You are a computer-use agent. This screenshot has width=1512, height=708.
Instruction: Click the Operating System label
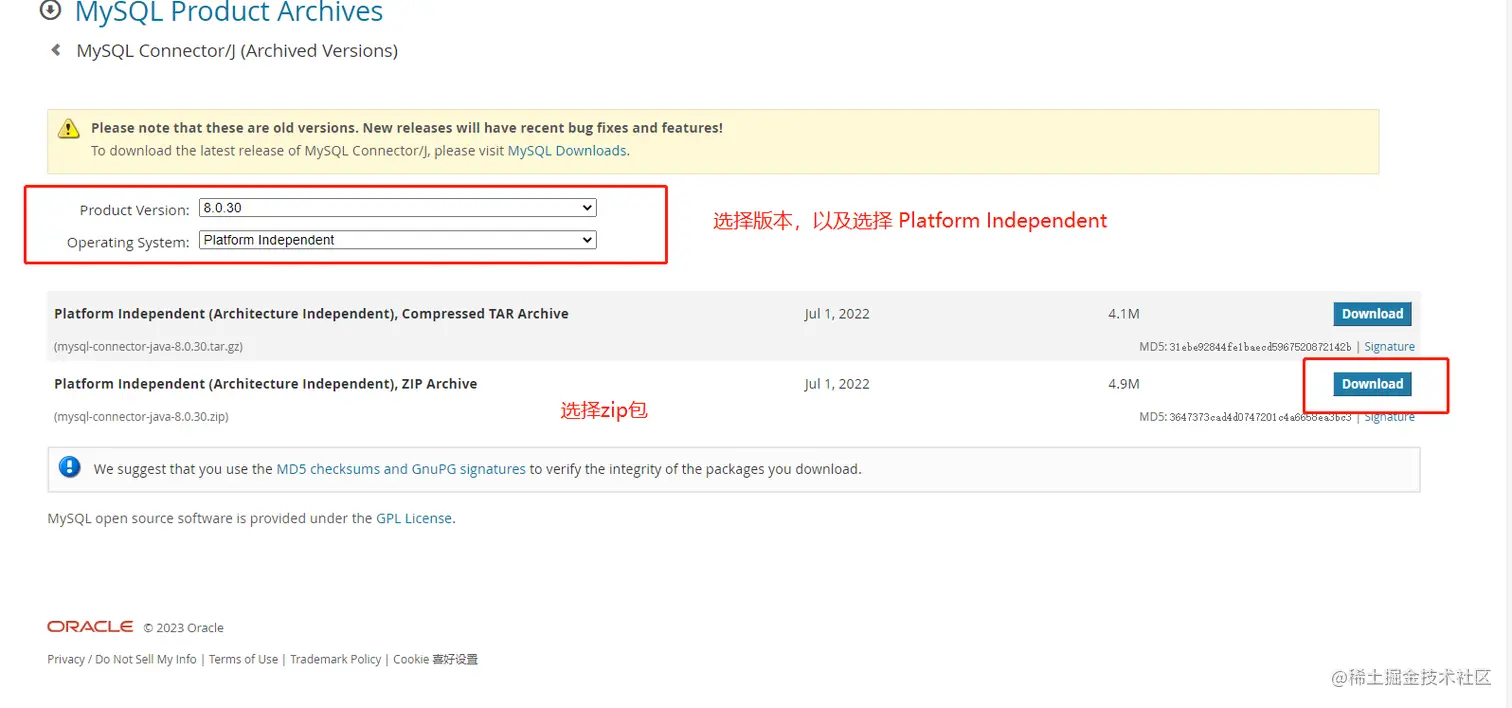tap(128, 242)
